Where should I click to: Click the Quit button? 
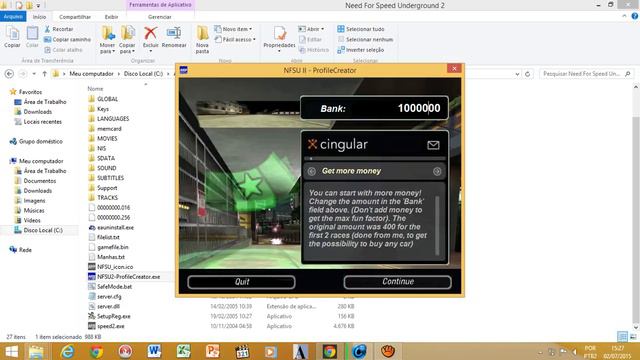241,282
